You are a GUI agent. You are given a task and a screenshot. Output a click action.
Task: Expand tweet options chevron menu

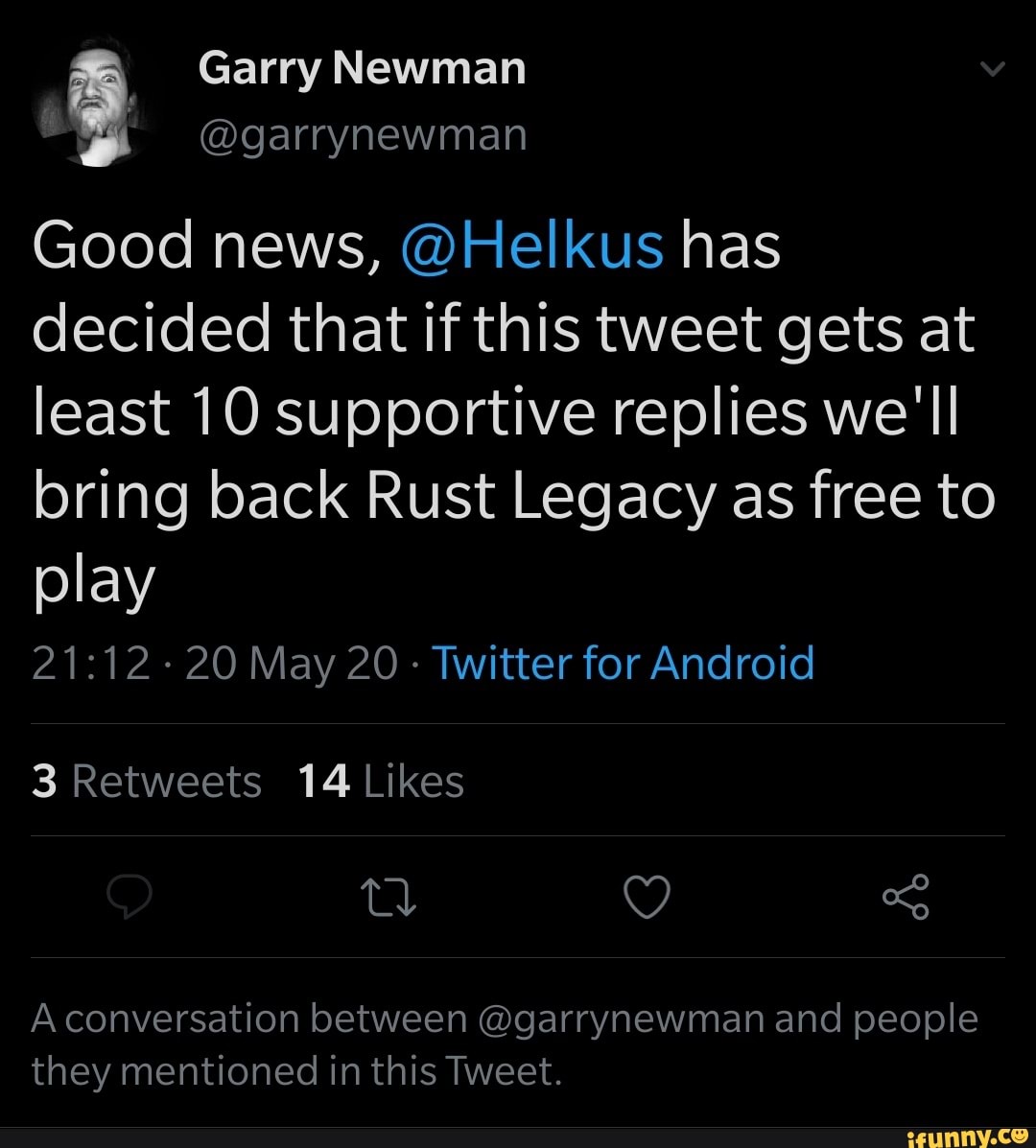(x=994, y=69)
